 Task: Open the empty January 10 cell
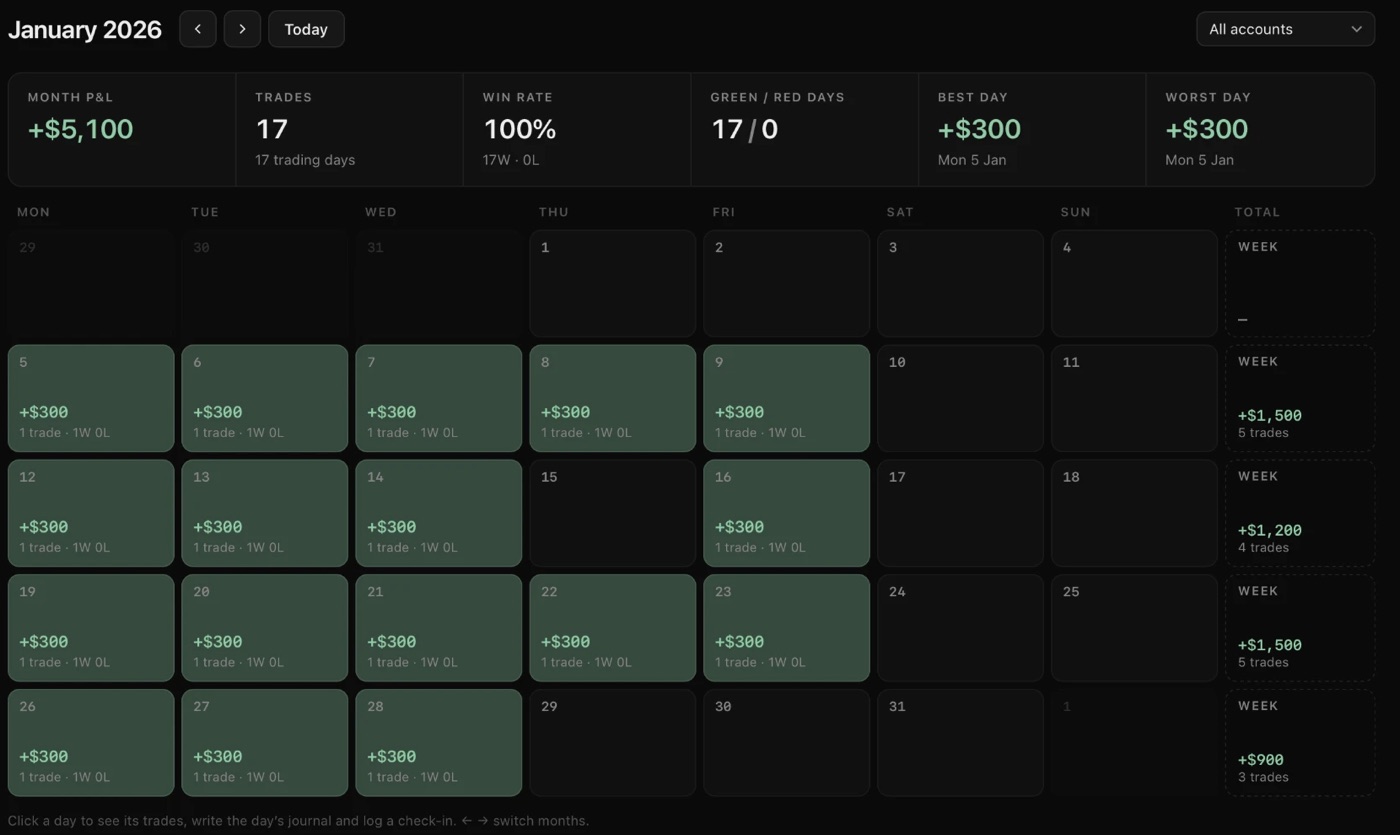point(961,398)
